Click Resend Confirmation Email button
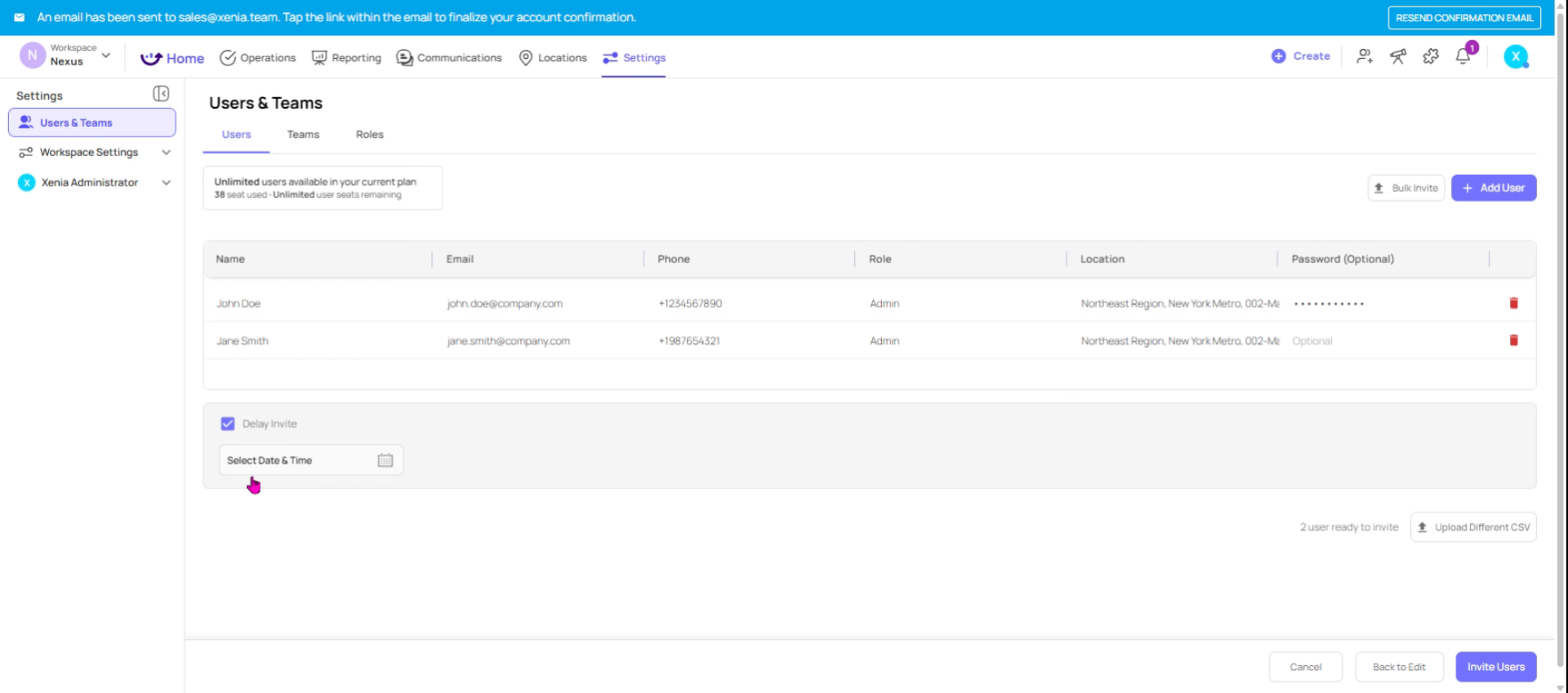 (x=1464, y=18)
